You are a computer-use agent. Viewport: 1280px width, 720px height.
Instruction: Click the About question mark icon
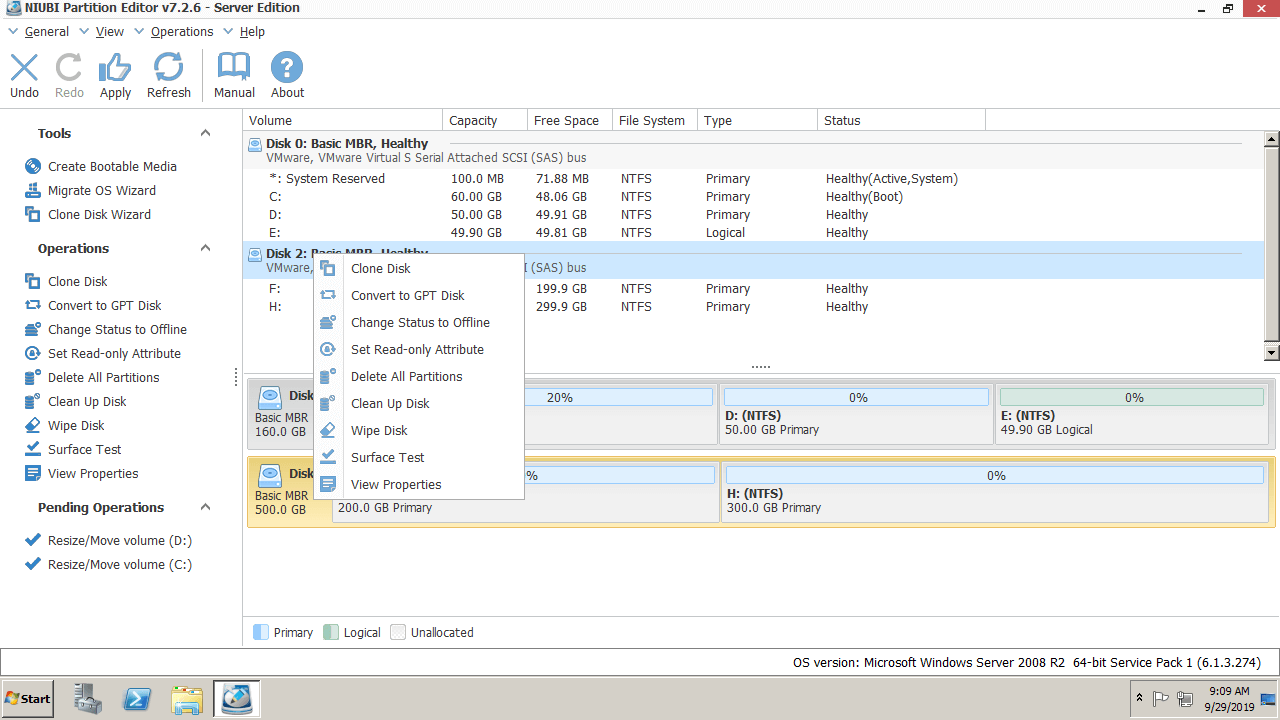click(x=287, y=68)
